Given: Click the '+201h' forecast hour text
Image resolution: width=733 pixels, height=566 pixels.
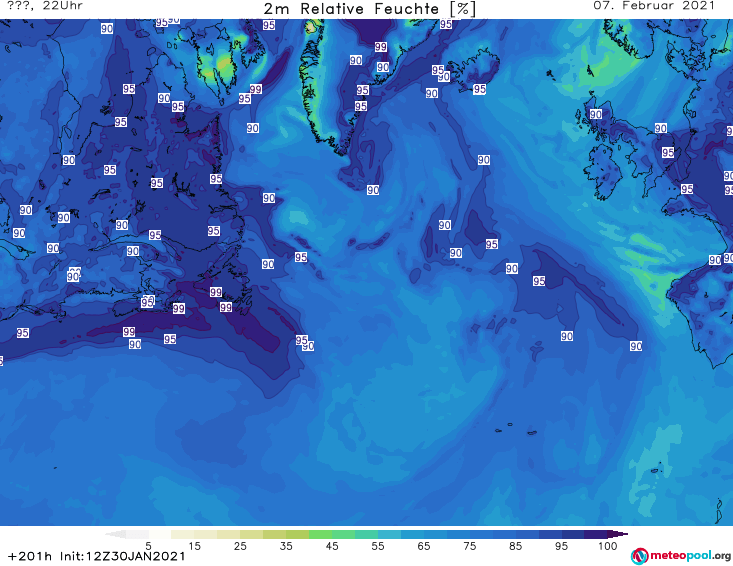Looking at the screenshot, I should click(30, 556).
